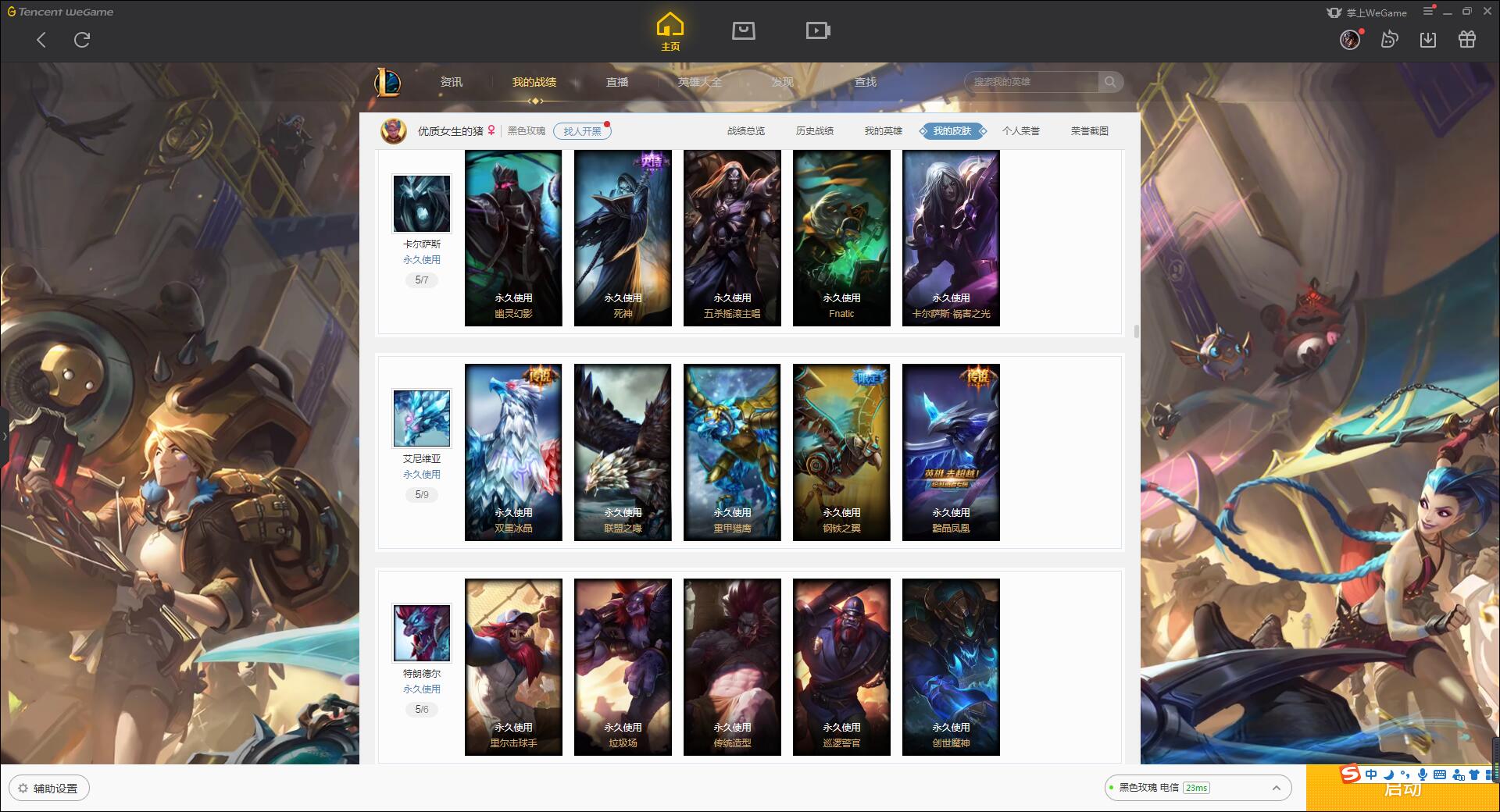
Task: Open the store bag icon
Action: point(743,30)
